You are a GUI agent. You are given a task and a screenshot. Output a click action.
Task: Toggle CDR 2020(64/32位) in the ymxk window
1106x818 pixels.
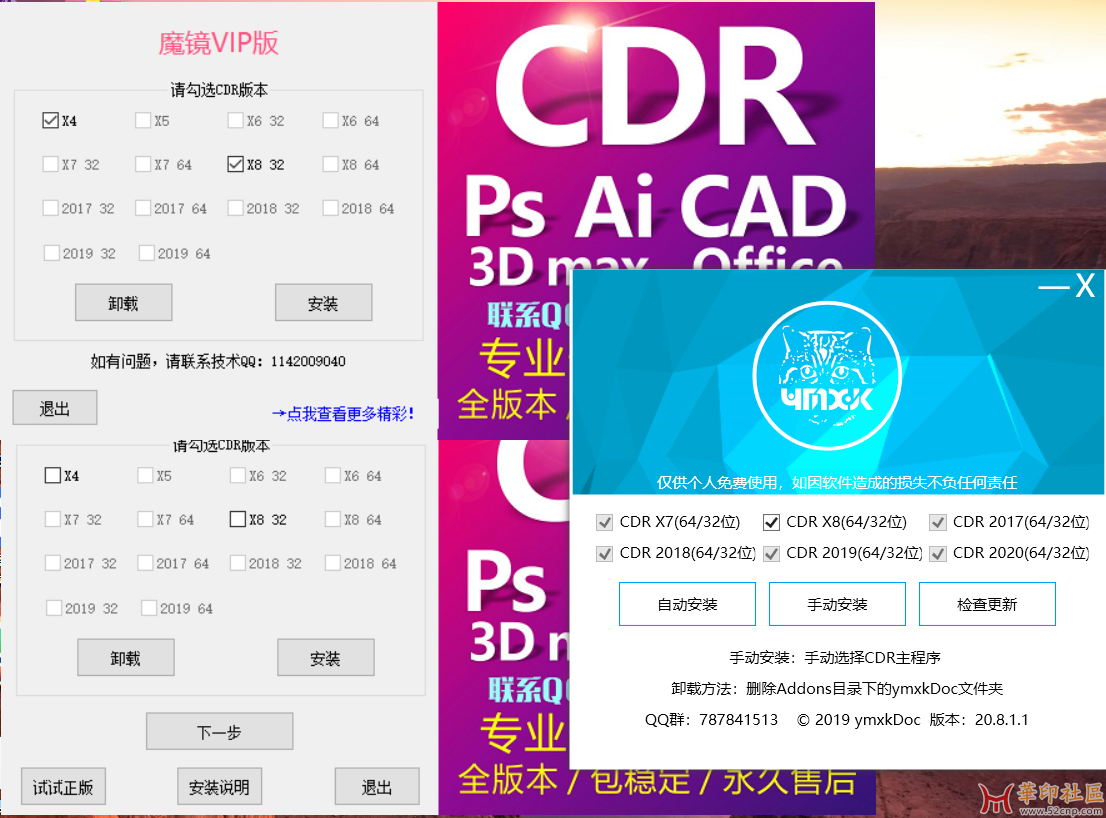point(937,554)
